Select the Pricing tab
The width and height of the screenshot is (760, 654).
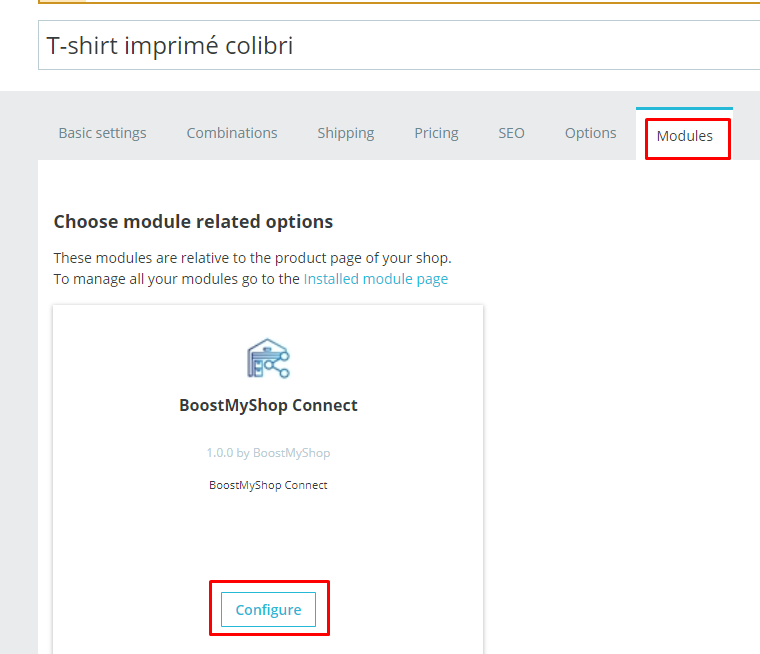click(436, 133)
